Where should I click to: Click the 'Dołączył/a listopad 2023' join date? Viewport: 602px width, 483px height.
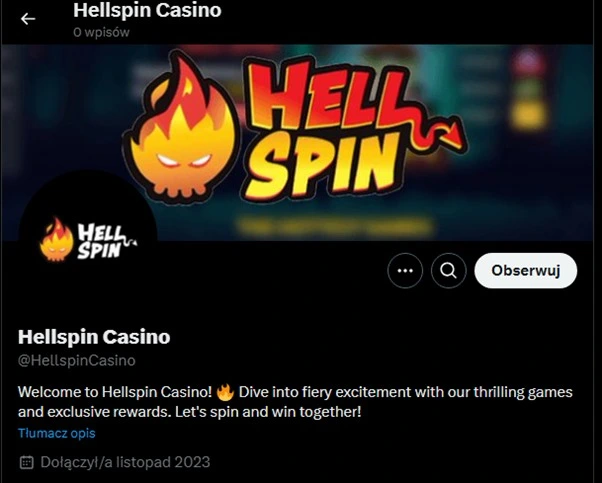point(125,462)
